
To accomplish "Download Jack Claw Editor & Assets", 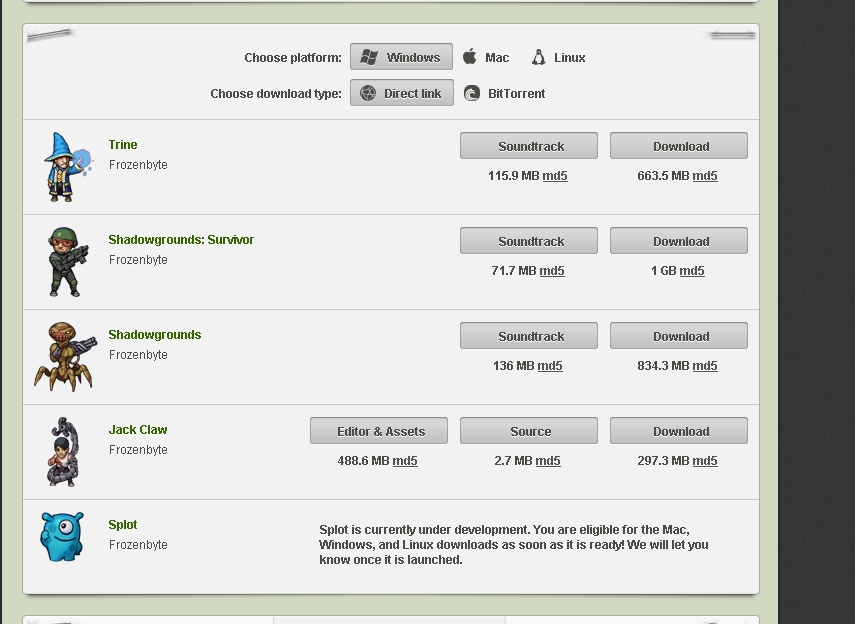I will pos(379,430).
